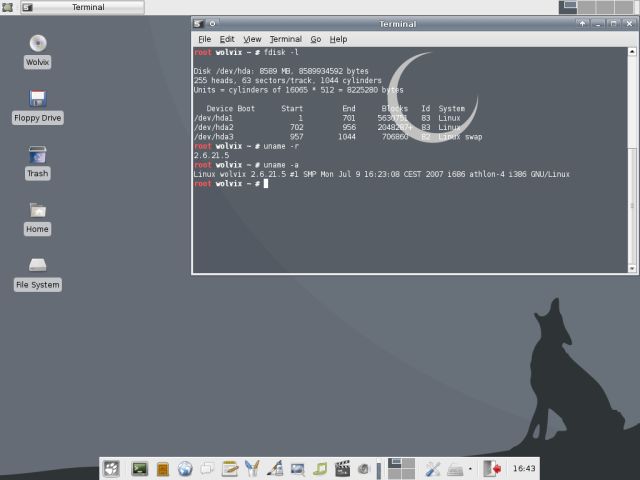Click the top panel corner menu icon
The width and height of the screenshot is (640, 480).
[7, 7]
